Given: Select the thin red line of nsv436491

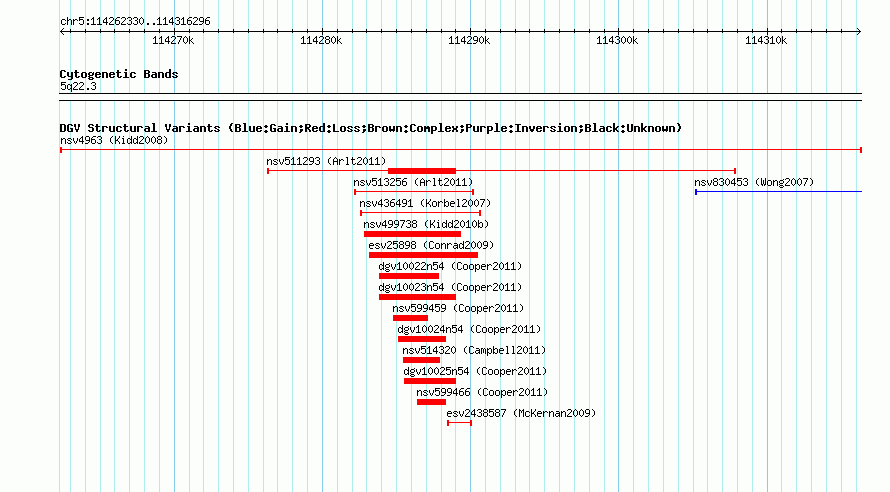Looking at the screenshot, I should point(420,213).
